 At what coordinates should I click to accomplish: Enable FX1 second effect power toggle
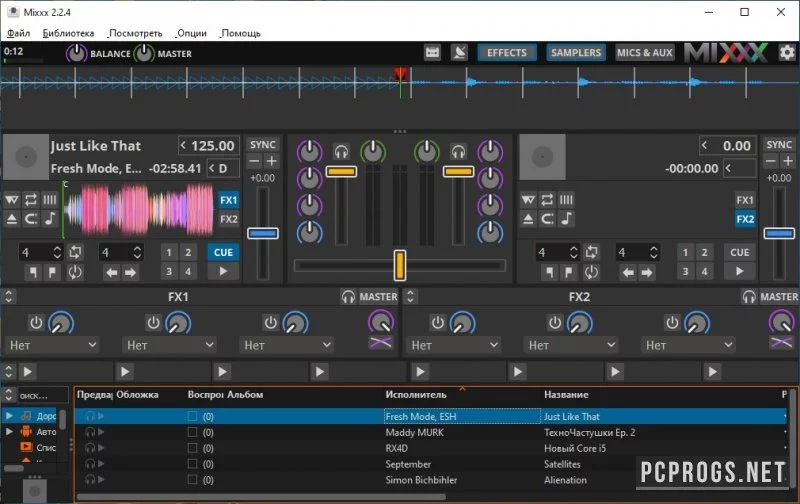(x=153, y=323)
